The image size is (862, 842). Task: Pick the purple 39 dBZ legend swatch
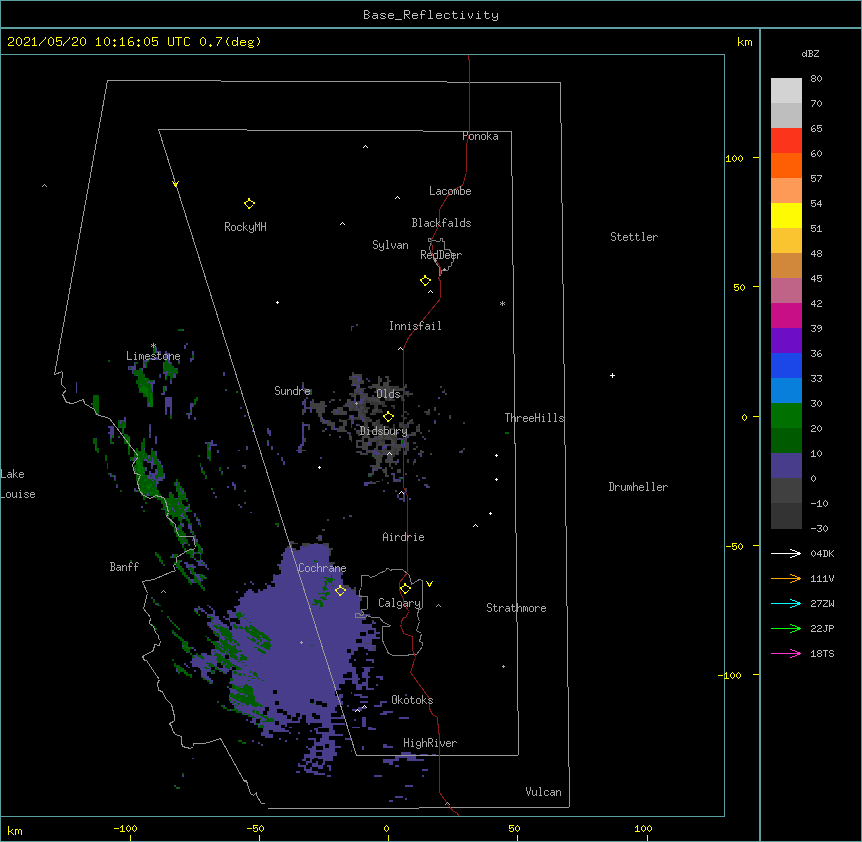tap(786, 341)
